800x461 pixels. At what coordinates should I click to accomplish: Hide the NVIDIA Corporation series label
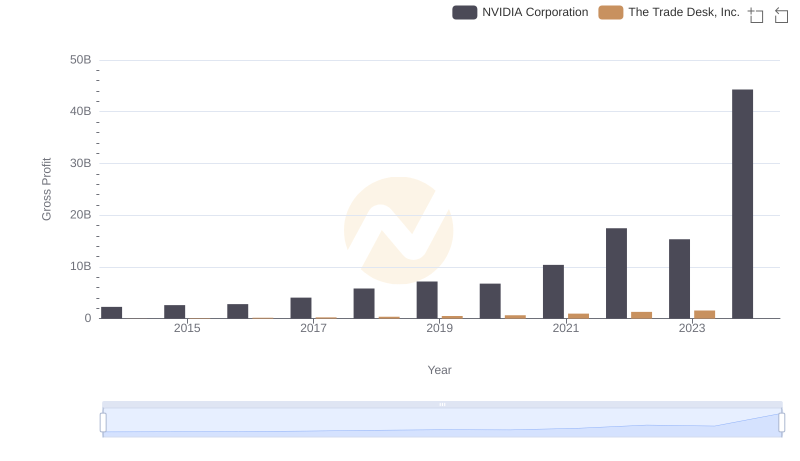(x=535, y=12)
